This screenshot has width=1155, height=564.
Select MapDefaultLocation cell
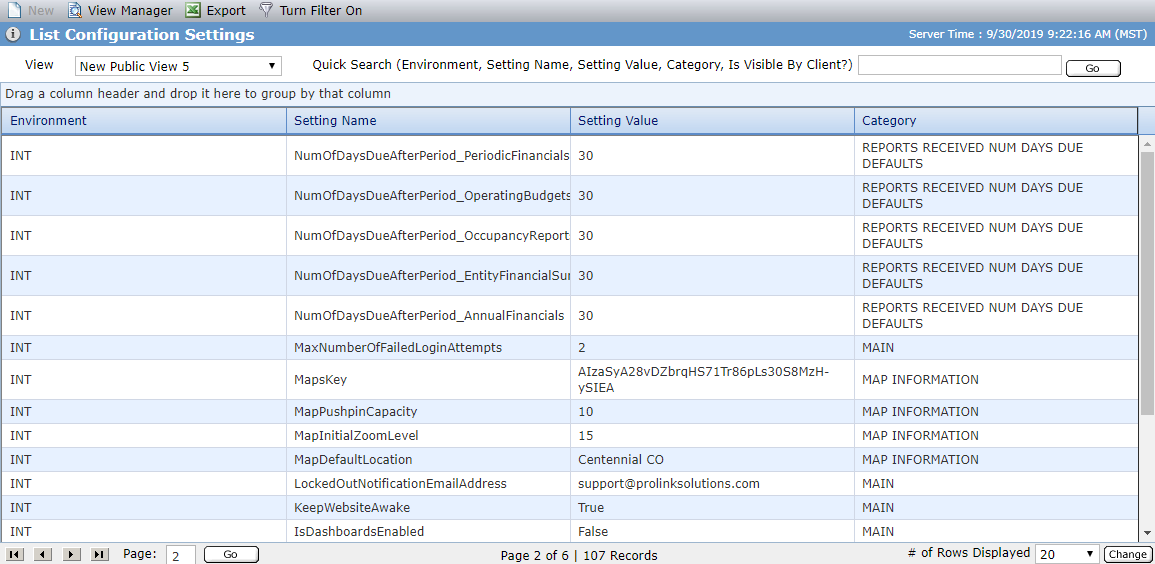tap(428, 459)
